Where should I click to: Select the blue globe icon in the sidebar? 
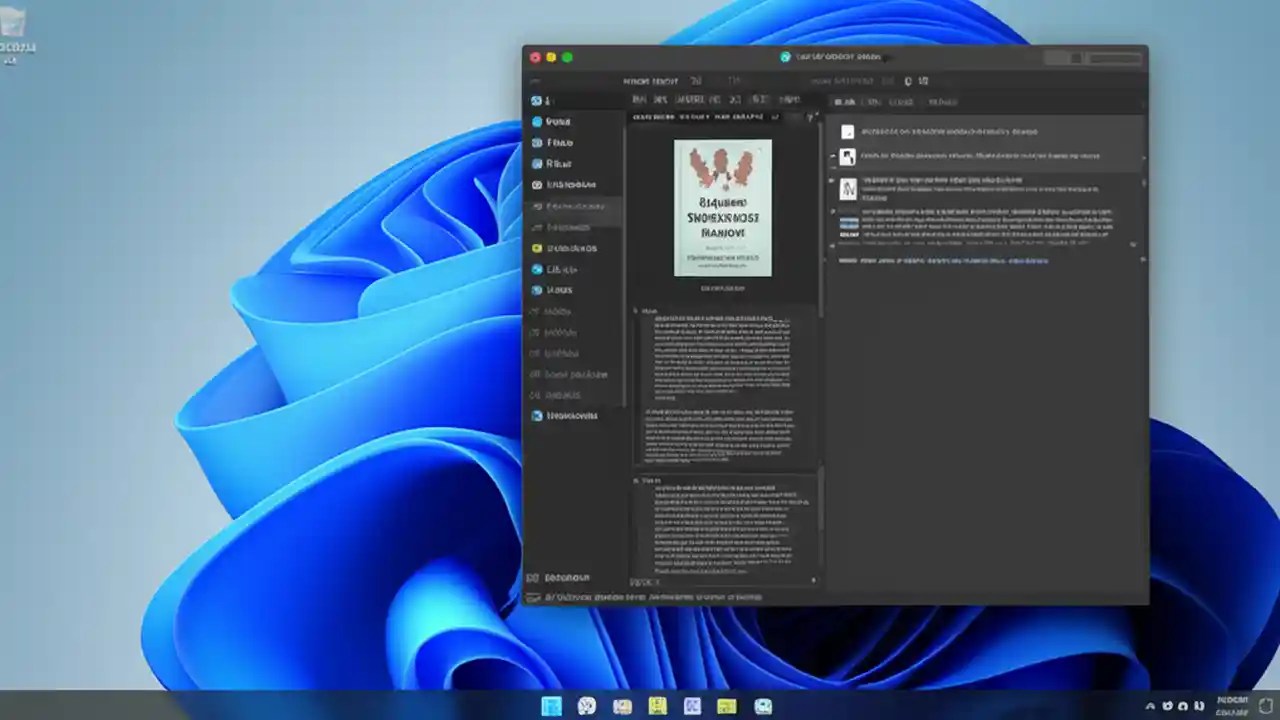tap(538, 269)
